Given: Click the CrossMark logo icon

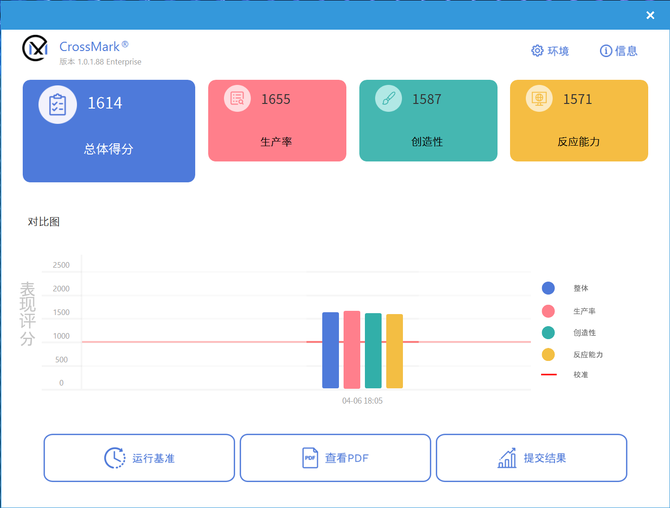Looking at the screenshot, I should pyautogui.click(x=36, y=48).
